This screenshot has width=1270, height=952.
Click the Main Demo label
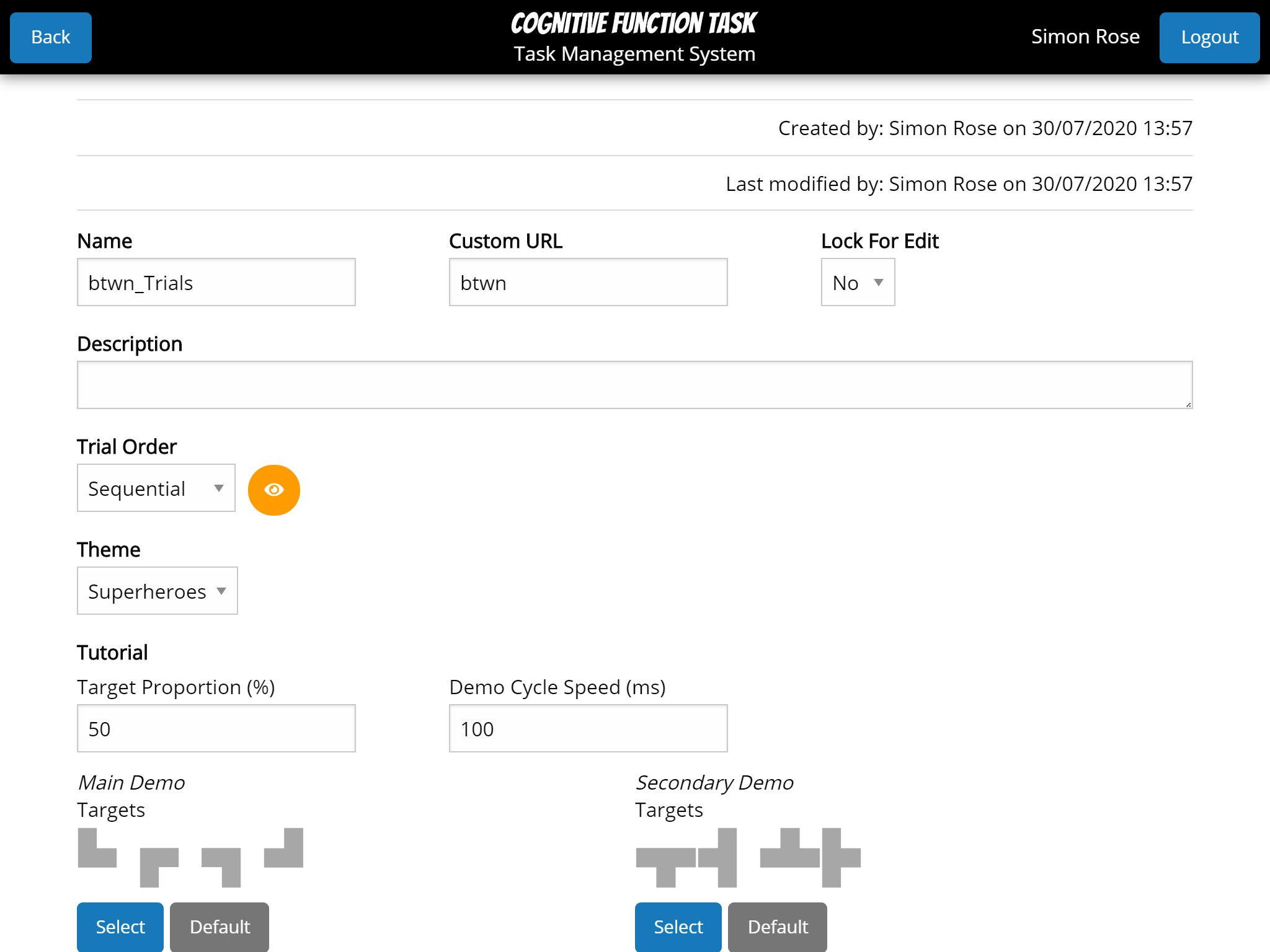point(131,783)
